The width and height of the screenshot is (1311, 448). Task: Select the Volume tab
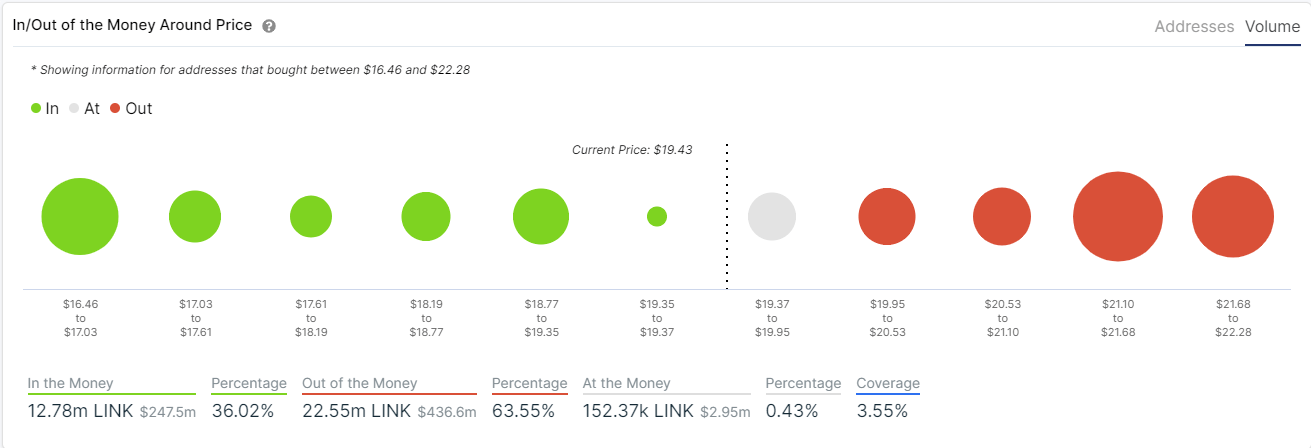pyautogui.click(x=1272, y=27)
